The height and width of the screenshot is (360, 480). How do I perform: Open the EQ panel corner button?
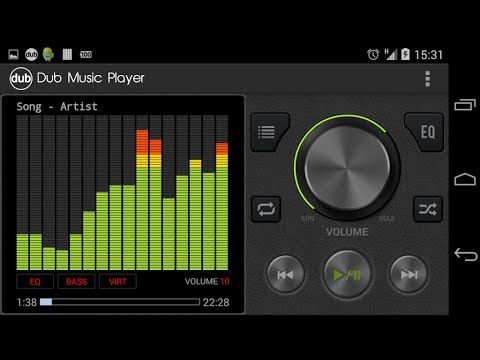[425, 132]
